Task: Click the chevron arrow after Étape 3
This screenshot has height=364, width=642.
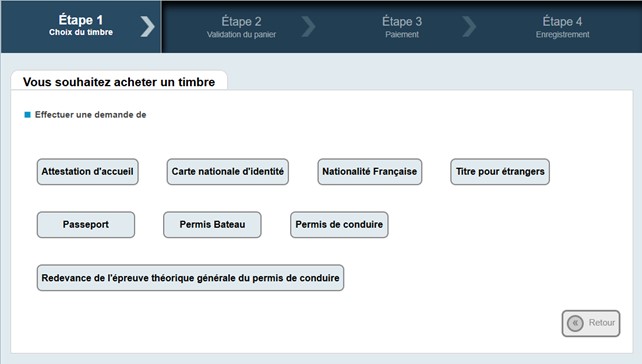Action: [x=469, y=27]
